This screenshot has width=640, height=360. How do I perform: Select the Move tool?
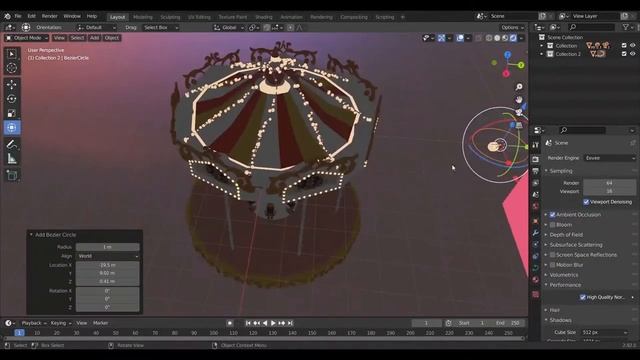click(x=12, y=84)
